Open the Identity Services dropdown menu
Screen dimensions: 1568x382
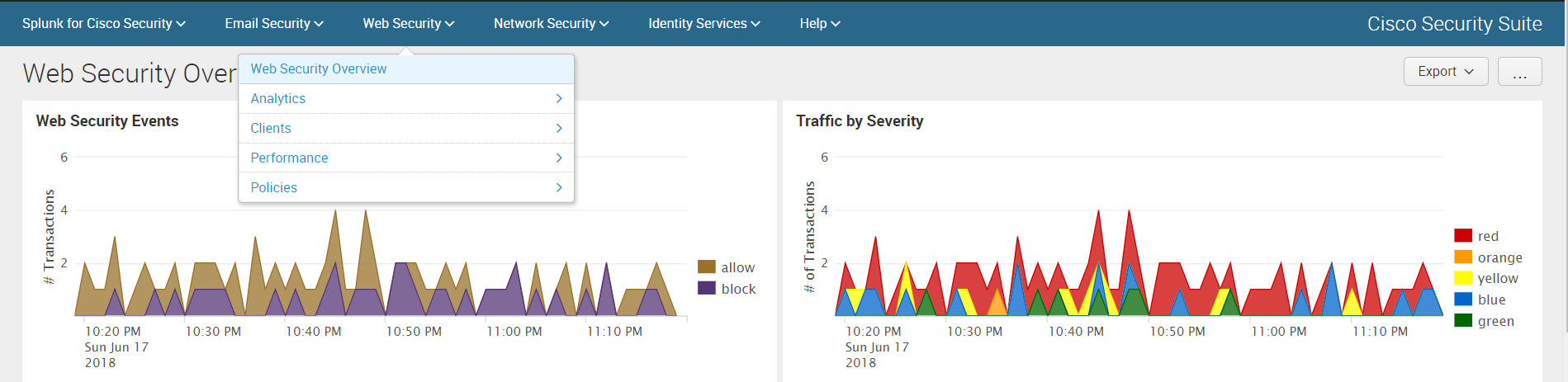703,24
